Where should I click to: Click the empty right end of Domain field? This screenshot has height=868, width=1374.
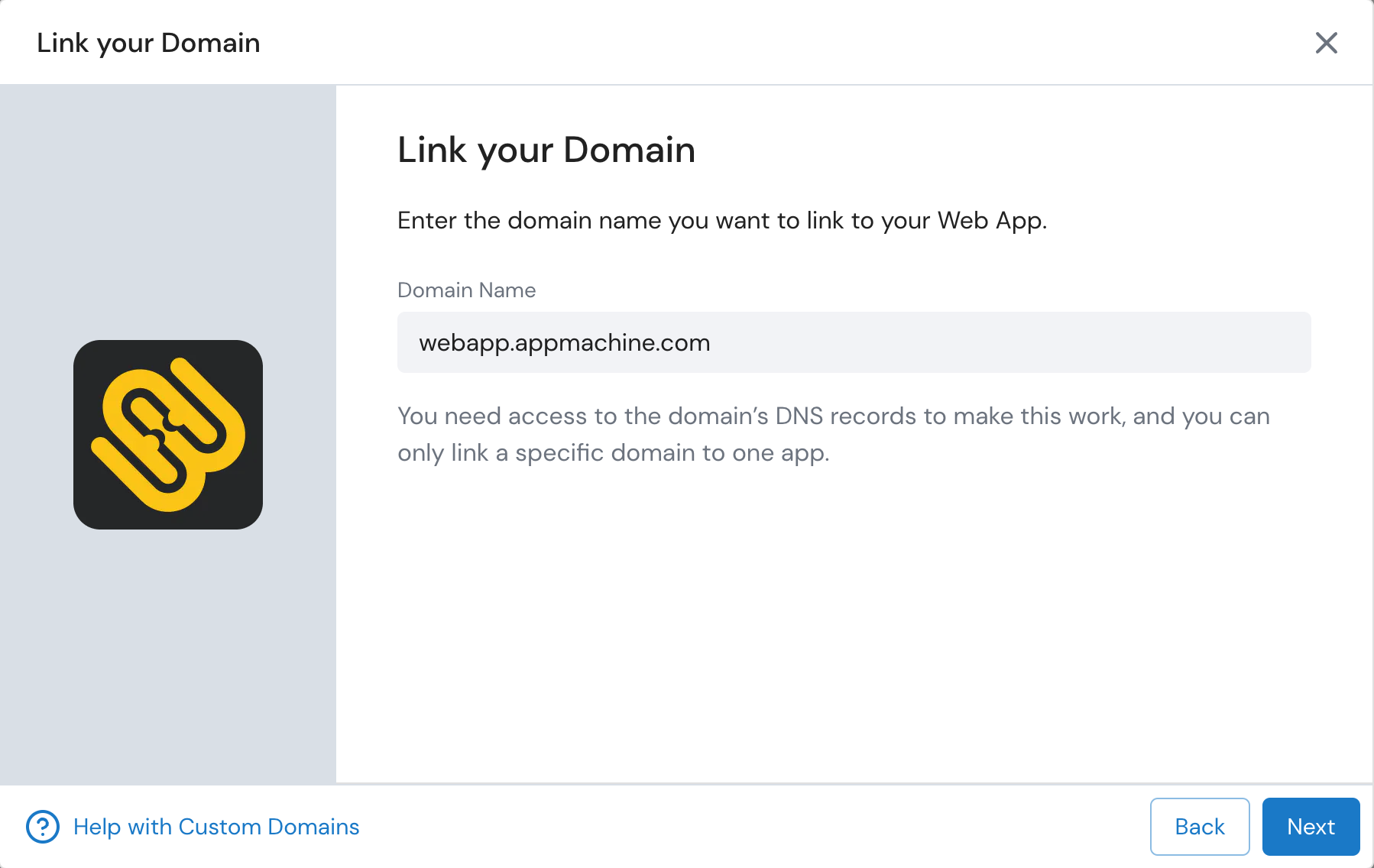1223,342
